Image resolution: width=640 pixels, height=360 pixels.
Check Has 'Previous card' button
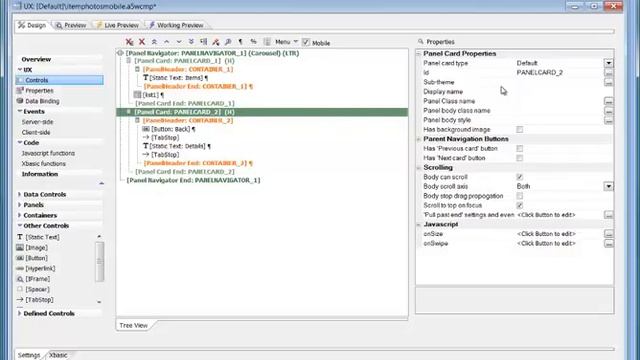click(x=520, y=149)
